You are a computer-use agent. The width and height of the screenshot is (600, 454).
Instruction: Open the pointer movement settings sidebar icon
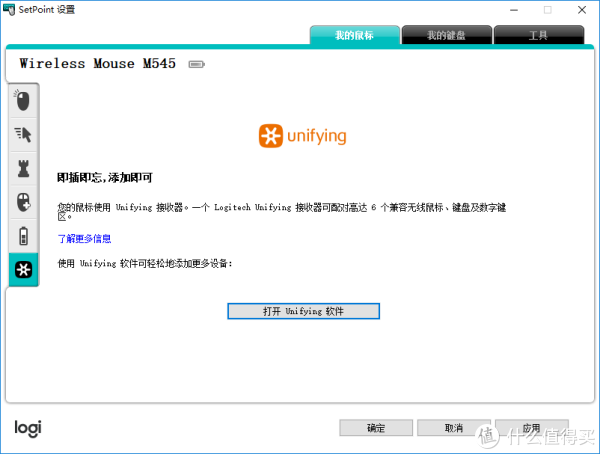[23, 134]
